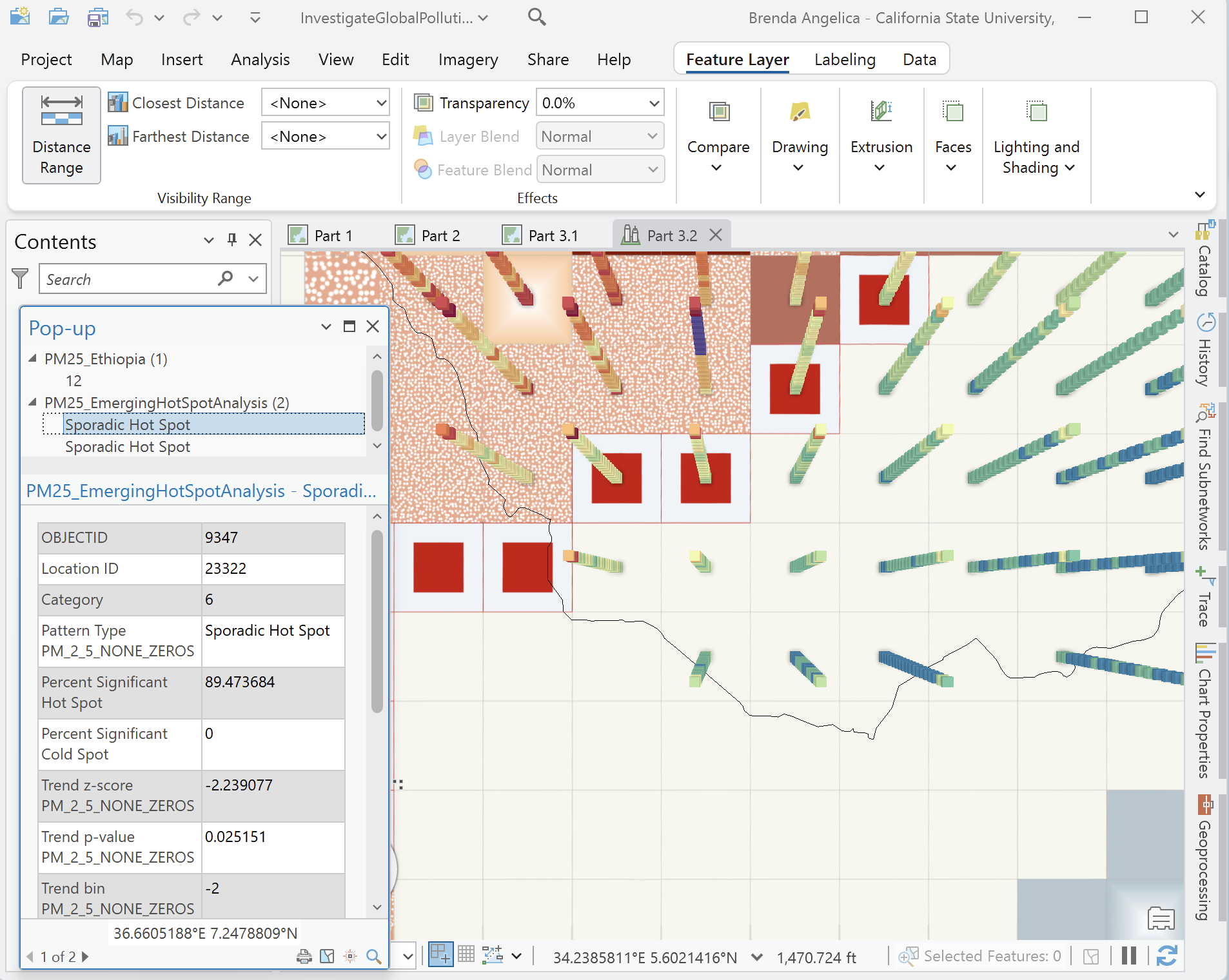This screenshot has height=980, width=1229.
Task: Pause drawing in the scene view
Action: [1128, 956]
